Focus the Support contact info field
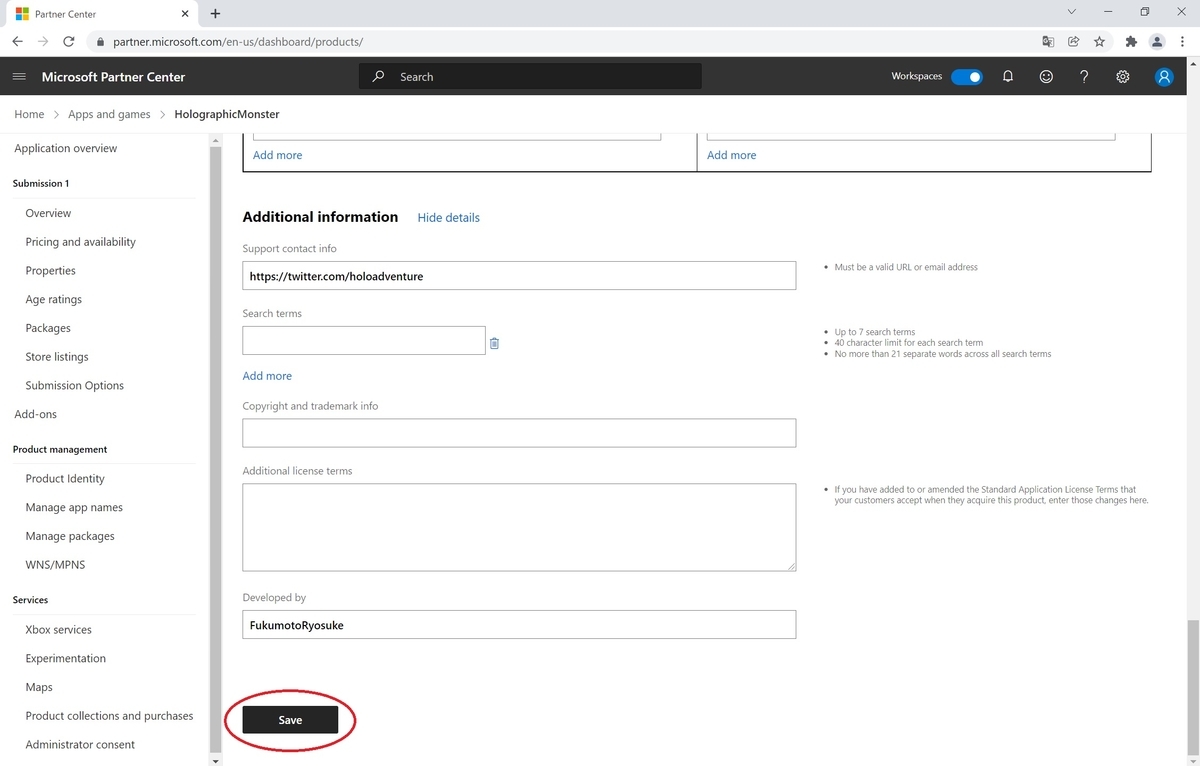1200x766 pixels. 519,276
